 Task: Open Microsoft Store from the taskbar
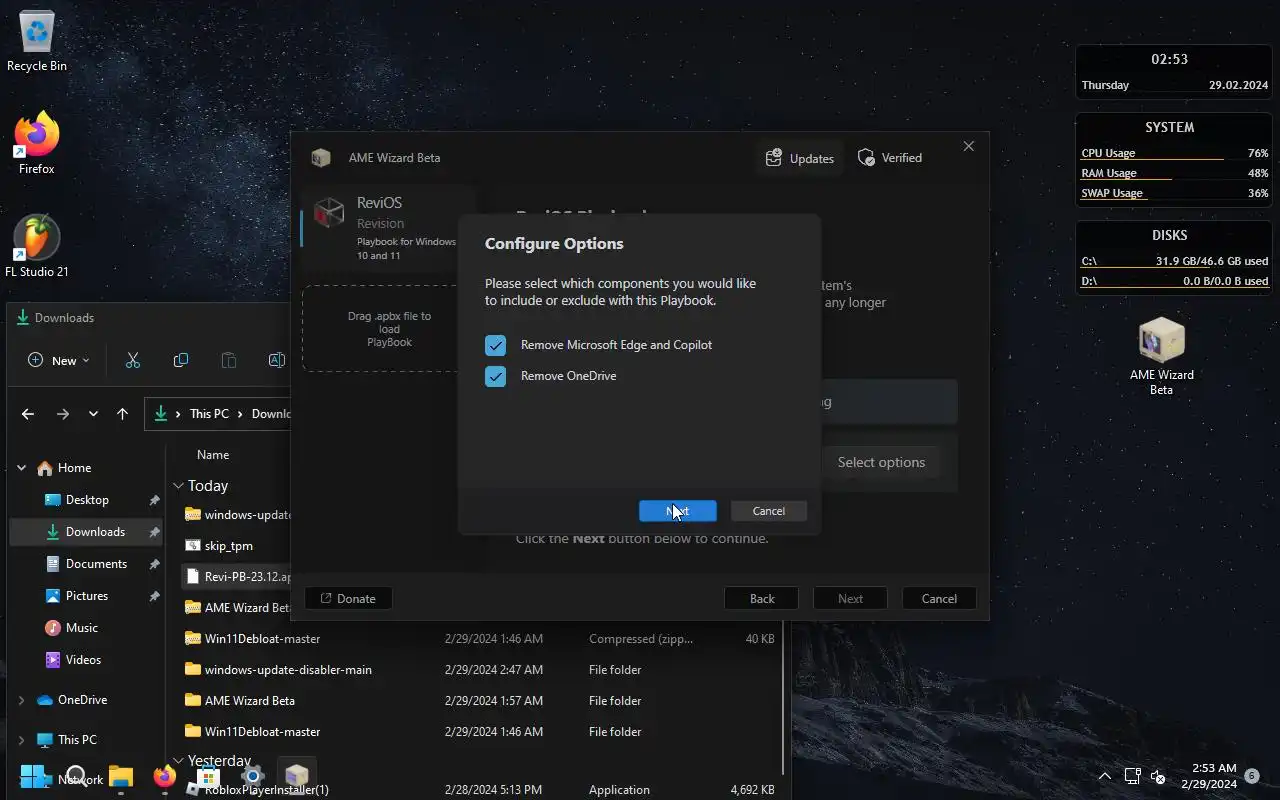click(209, 776)
